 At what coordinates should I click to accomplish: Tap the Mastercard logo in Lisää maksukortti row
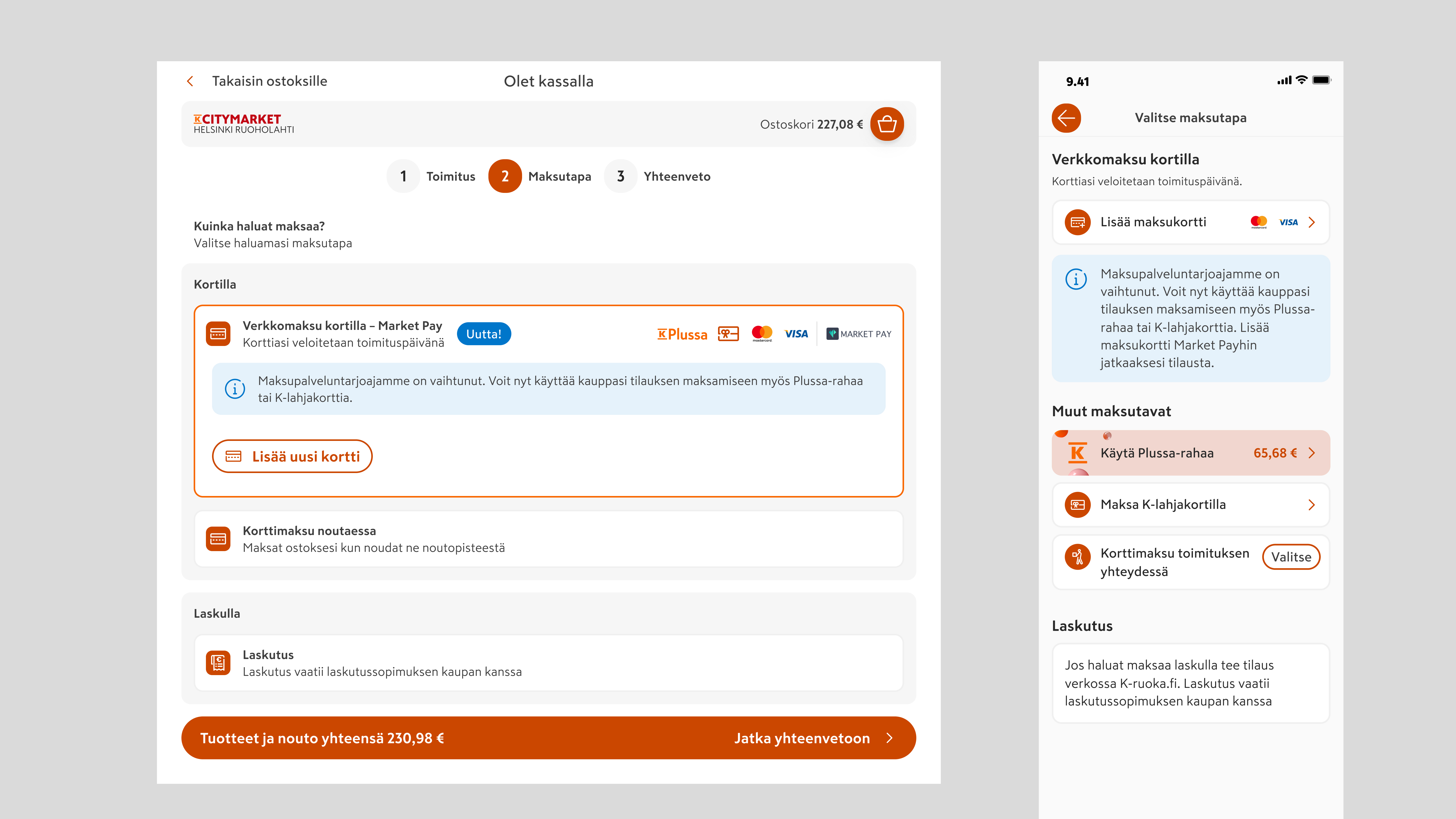(x=1259, y=222)
